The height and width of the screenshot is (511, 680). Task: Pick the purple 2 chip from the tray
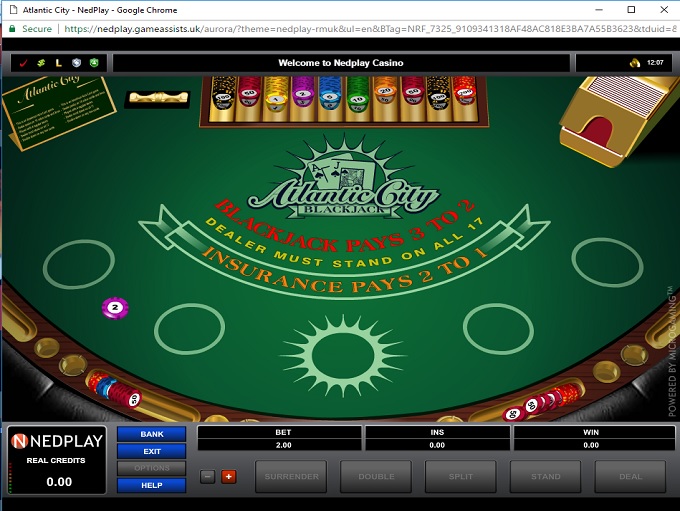[x=303, y=96]
